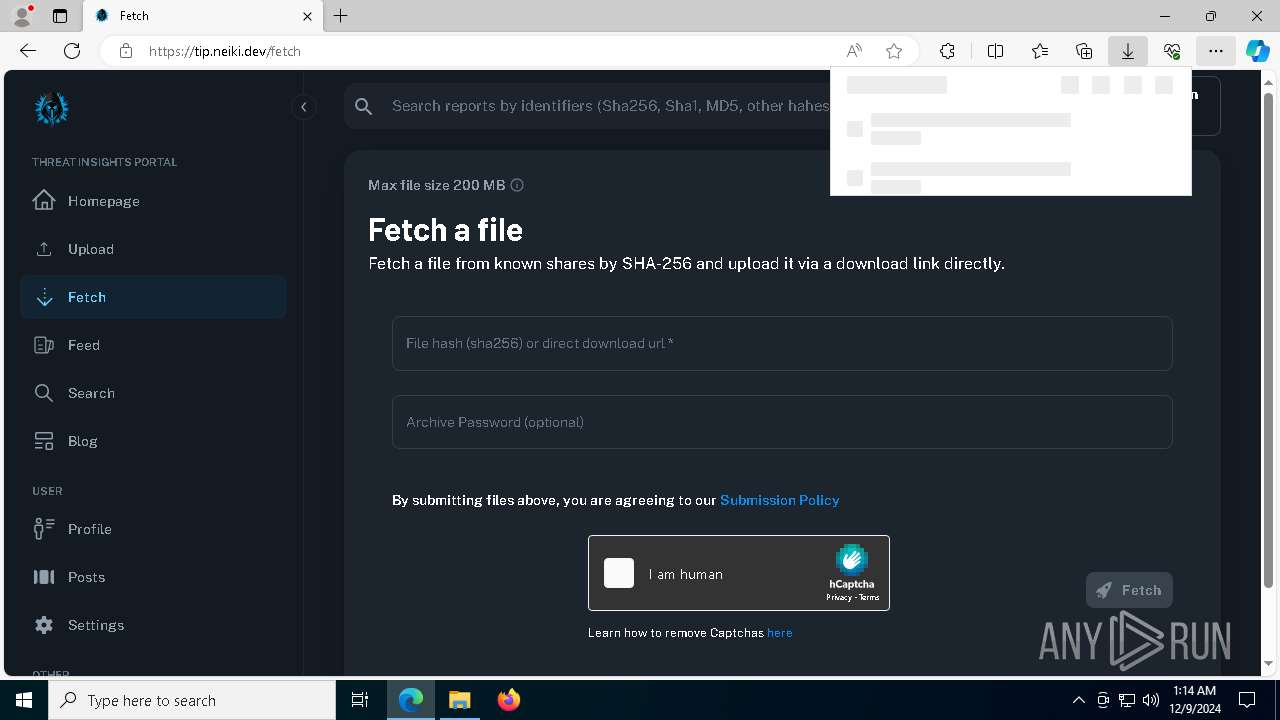Click the Fetch submit button
The width and height of the screenshot is (1280, 720).
pos(1129,590)
